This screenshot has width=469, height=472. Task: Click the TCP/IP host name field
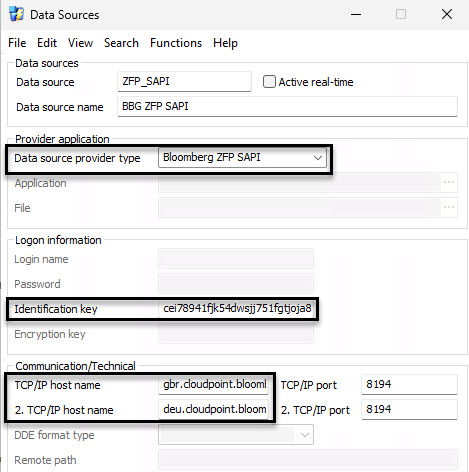[x=214, y=385]
